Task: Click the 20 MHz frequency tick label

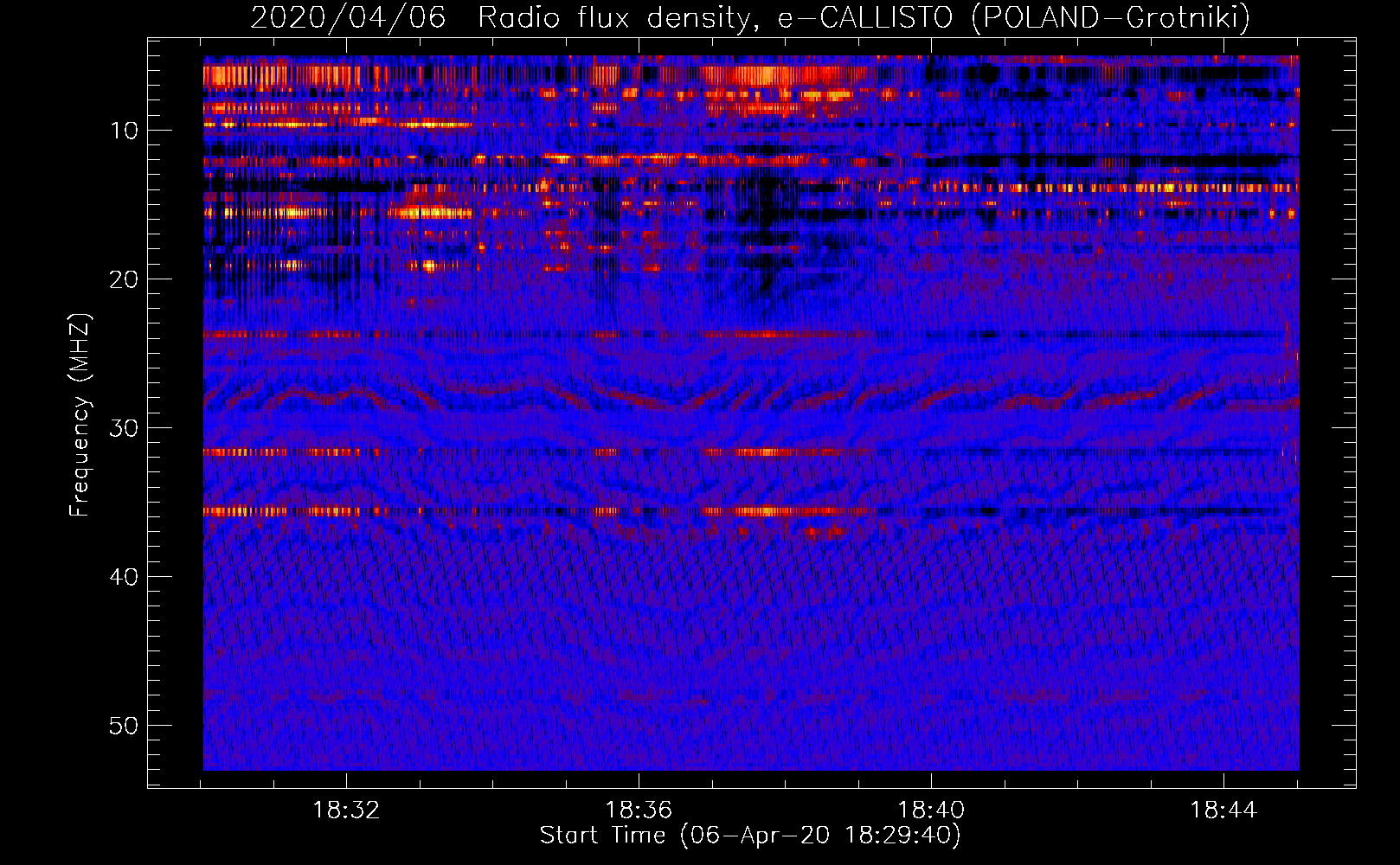Action: pos(125,279)
